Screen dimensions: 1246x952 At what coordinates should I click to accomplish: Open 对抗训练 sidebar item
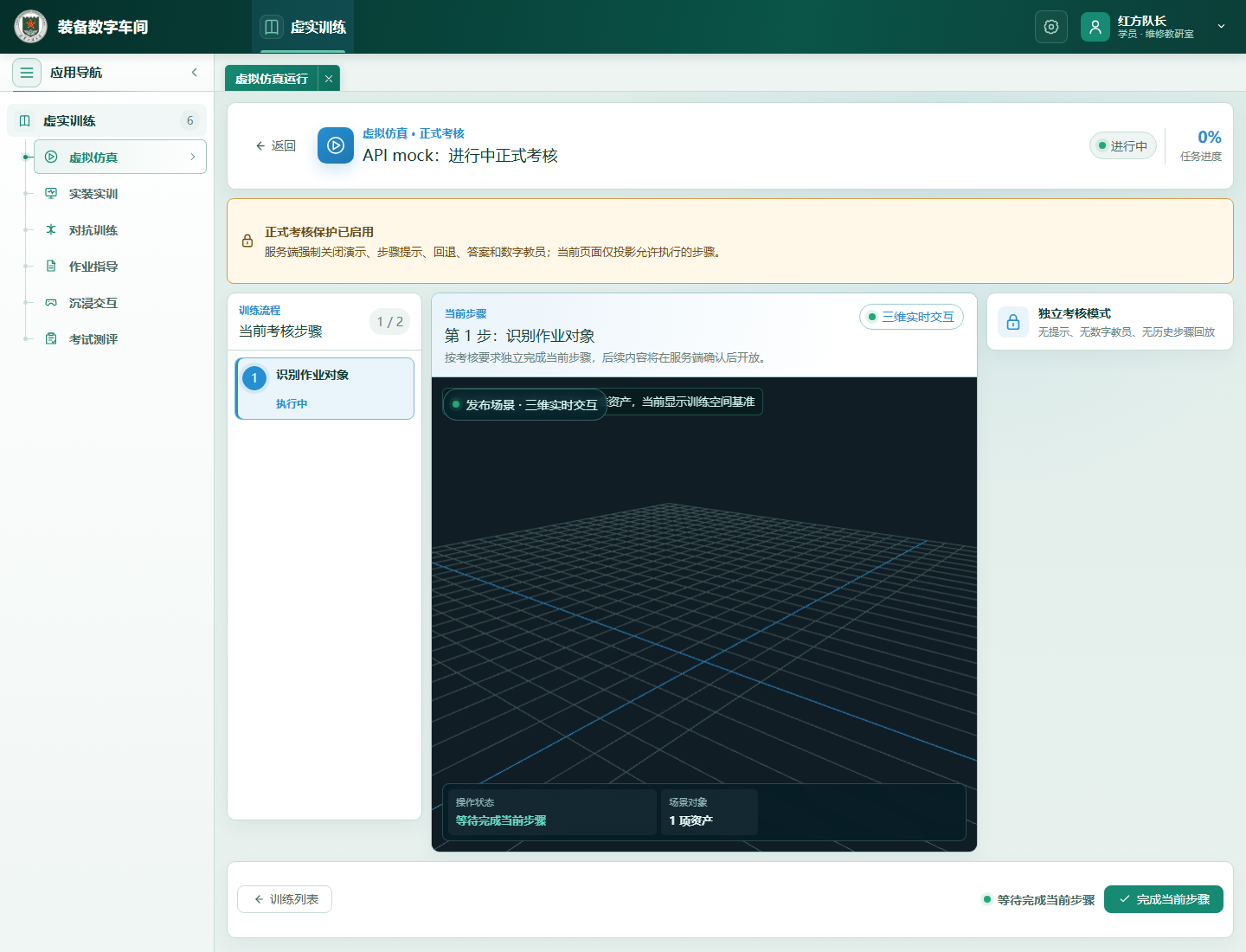pyautogui.click(x=120, y=229)
